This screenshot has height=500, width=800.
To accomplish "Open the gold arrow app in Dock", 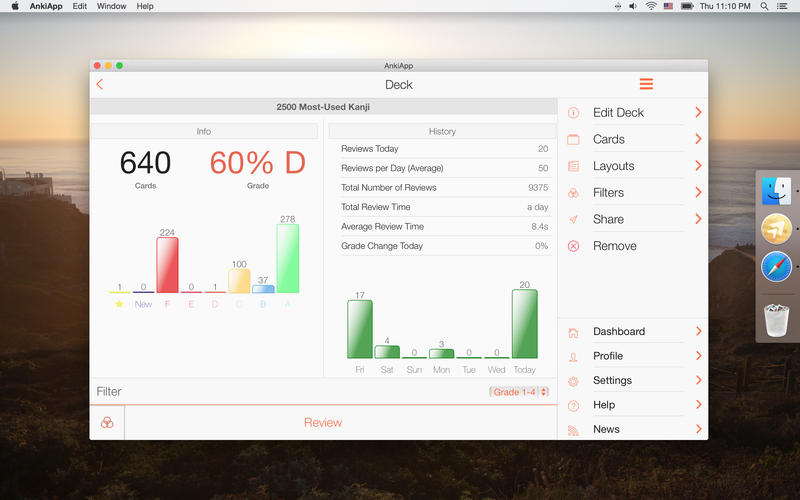I will [776, 229].
